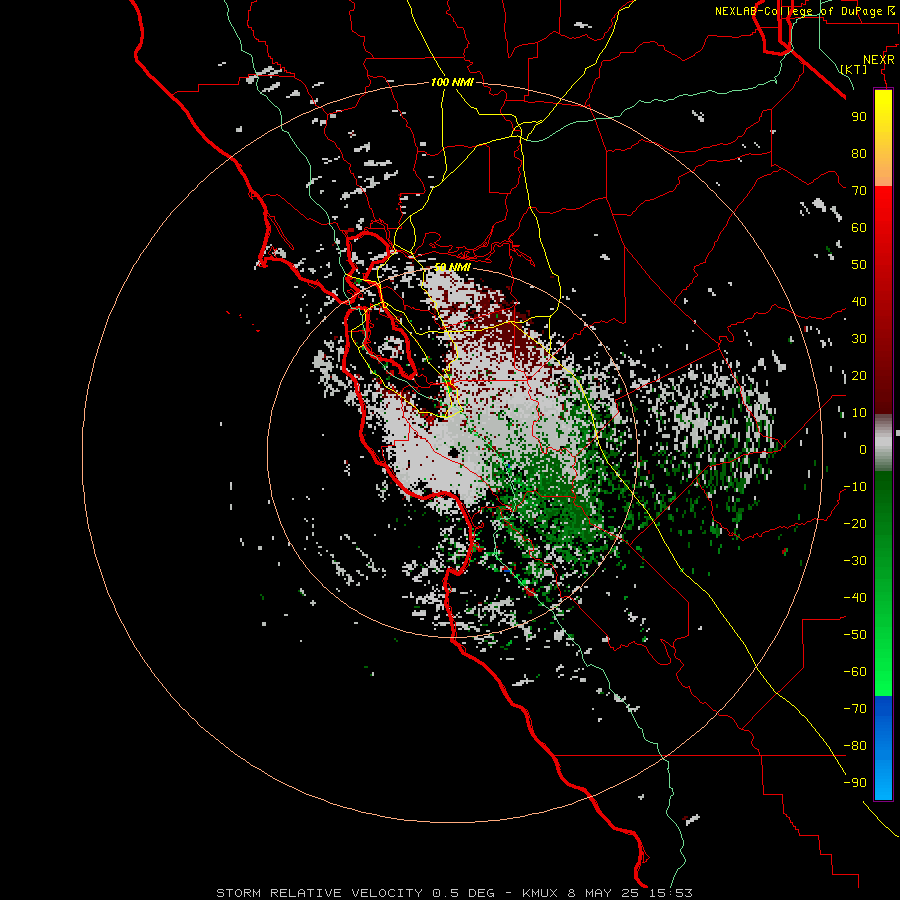
Task: Click the 30 value on velocity scale
Action: (x=859, y=339)
